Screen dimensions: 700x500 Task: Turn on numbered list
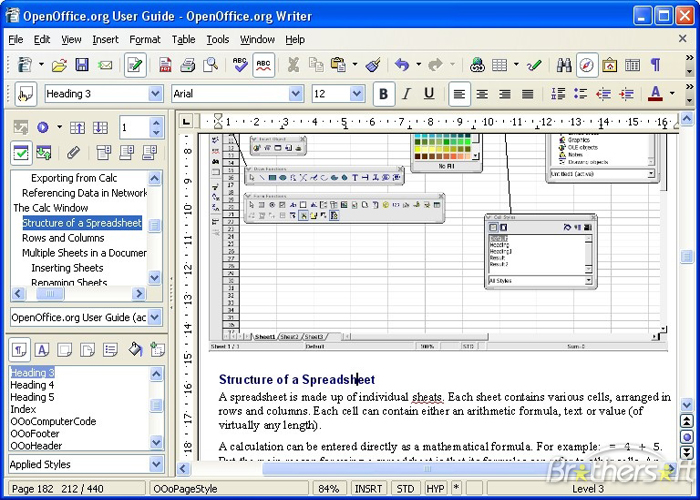(558, 94)
